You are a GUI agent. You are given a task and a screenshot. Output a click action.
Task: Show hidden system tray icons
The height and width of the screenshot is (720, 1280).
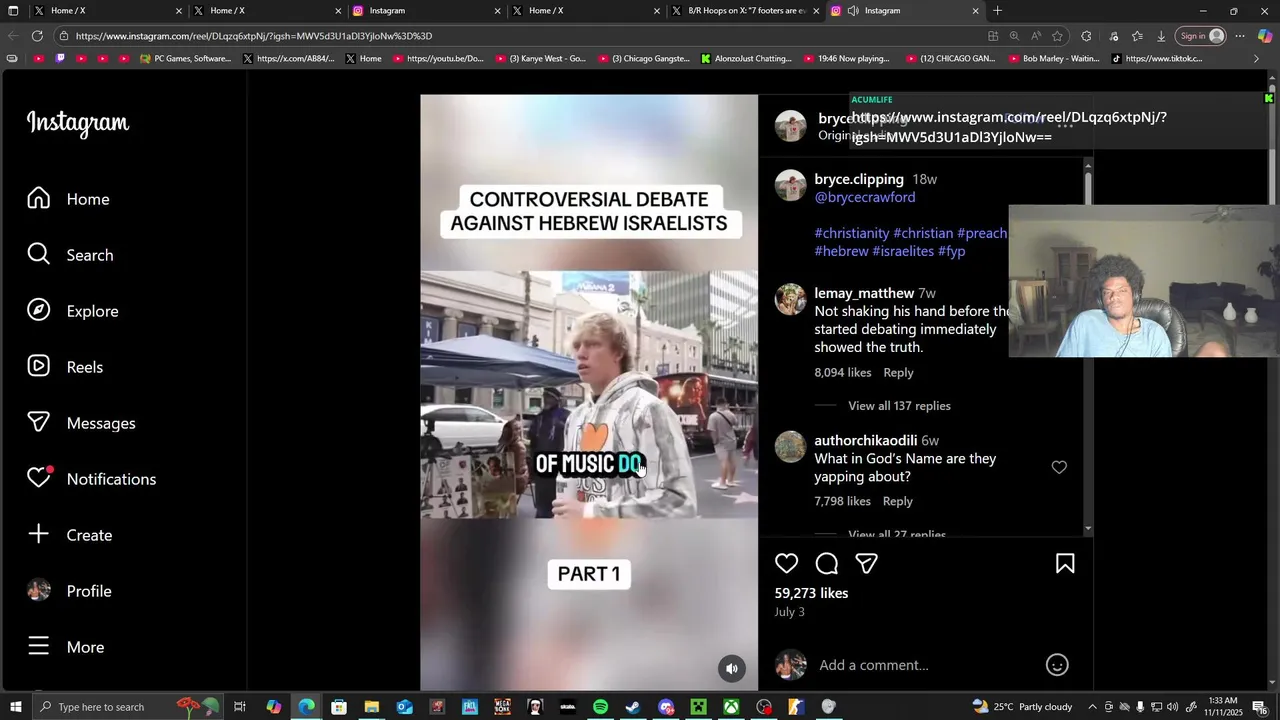click(x=1092, y=707)
